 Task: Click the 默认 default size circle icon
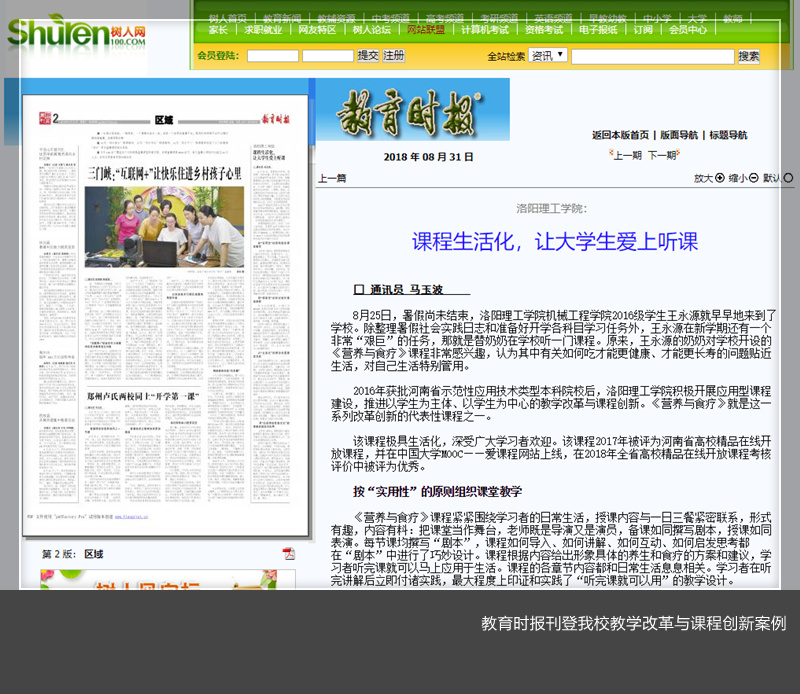pyautogui.click(x=788, y=178)
